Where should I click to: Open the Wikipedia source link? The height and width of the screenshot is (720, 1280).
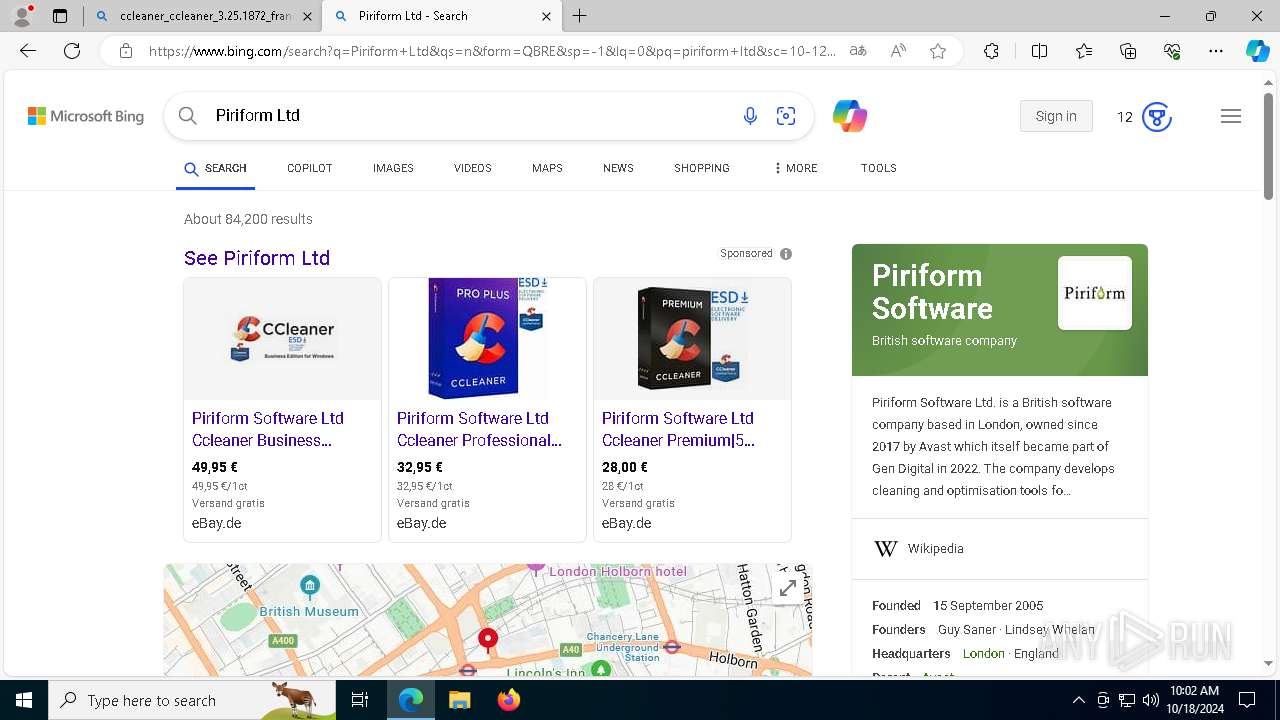tap(935, 549)
